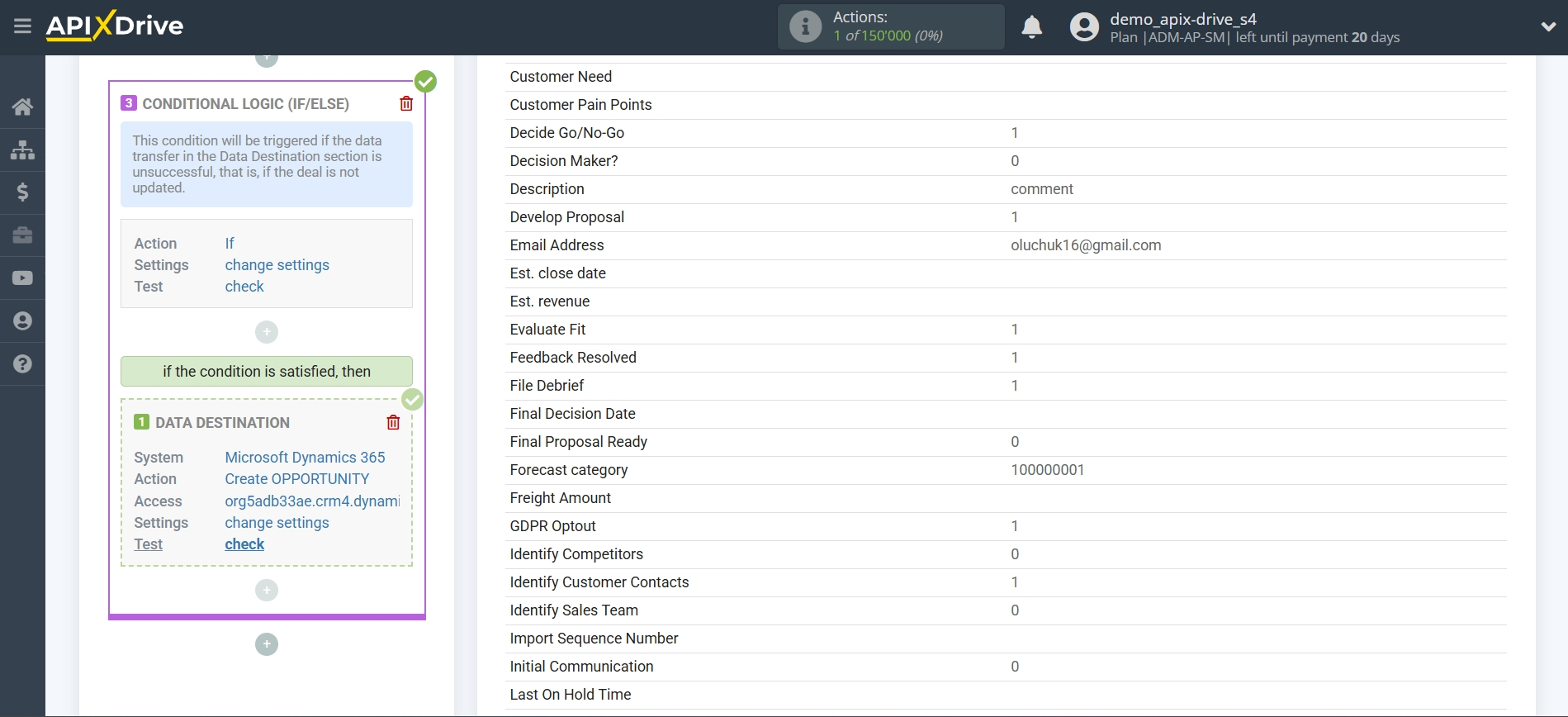The width and height of the screenshot is (1568, 717).
Task: Select DATA DESTINATION heading
Action: pyautogui.click(x=222, y=423)
